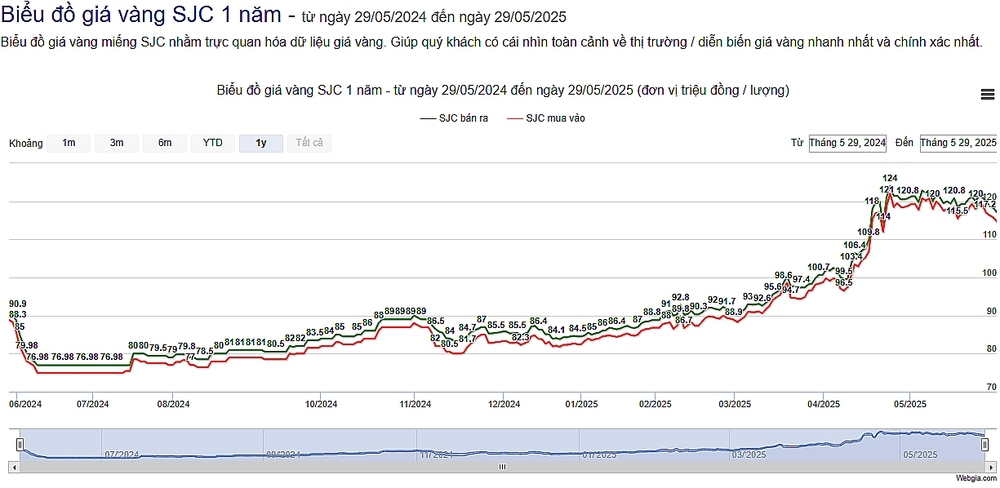The height and width of the screenshot is (488, 1000).
Task: Click the disabled Tất cả range button
Action: tap(309, 144)
